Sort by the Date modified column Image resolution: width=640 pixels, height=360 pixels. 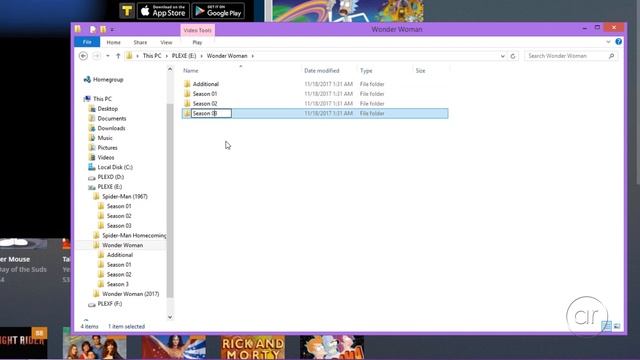pos(322,71)
